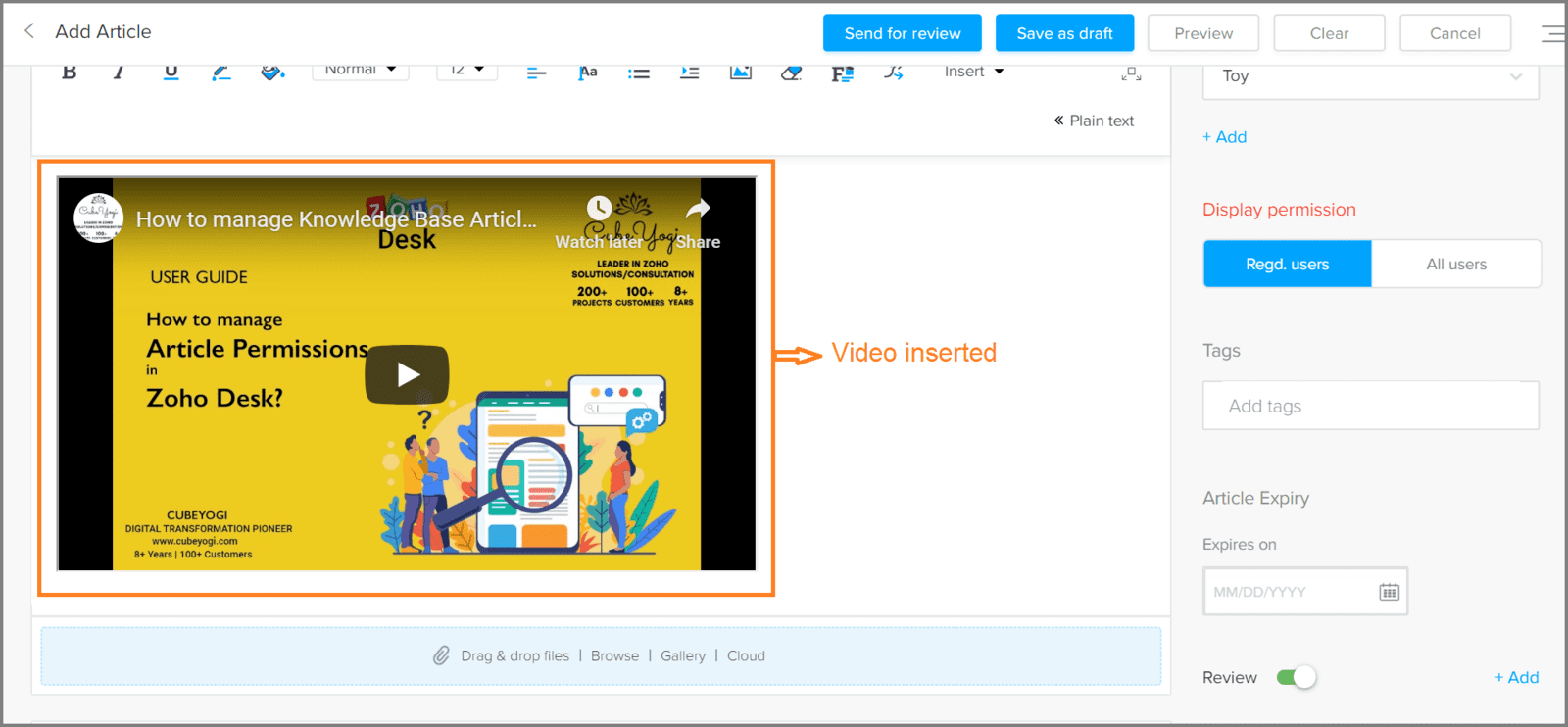The width and height of the screenshot is (1568, 727).
Task: Click the Drag & drop files area
Action: (601, 655)
